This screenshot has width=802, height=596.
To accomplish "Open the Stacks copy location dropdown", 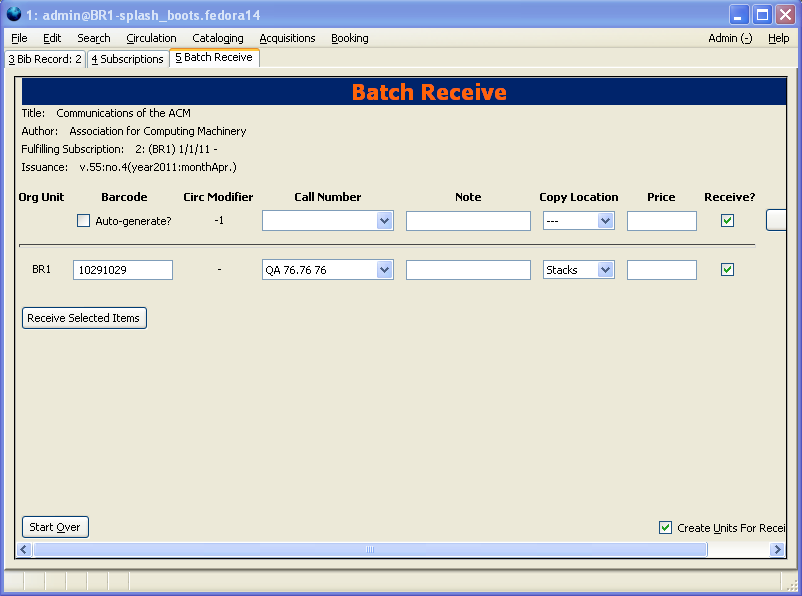I will click(x=604, y=270).
